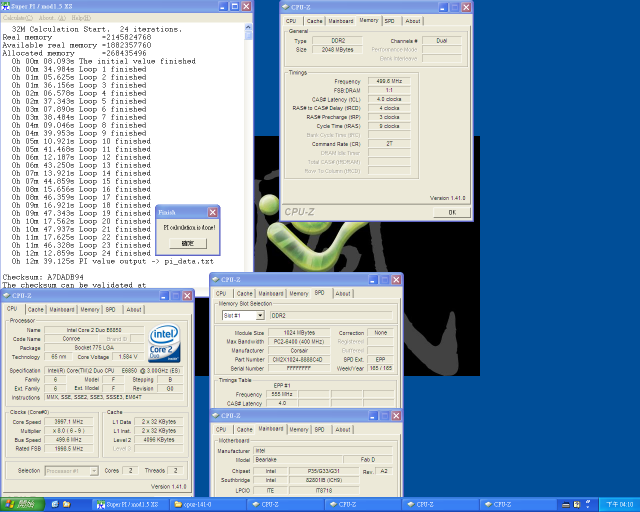Click the title bar icon of the CPU-Z window with Memory Slot Selection
This screenshot has width=640, height=512.
pos(216,280)
